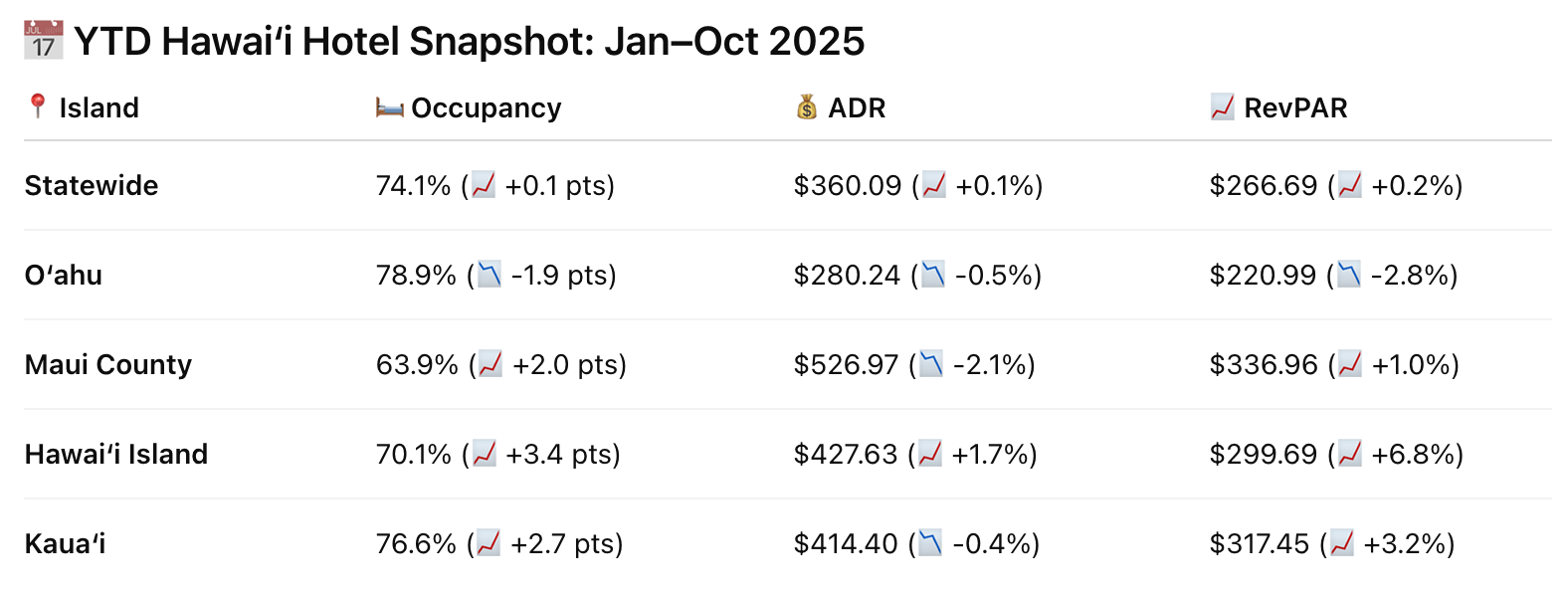Click the uptrend icon in Statewide ADR
Image resolution: width=1568 pixels, height=595 pixels.
tap(933, 184)
